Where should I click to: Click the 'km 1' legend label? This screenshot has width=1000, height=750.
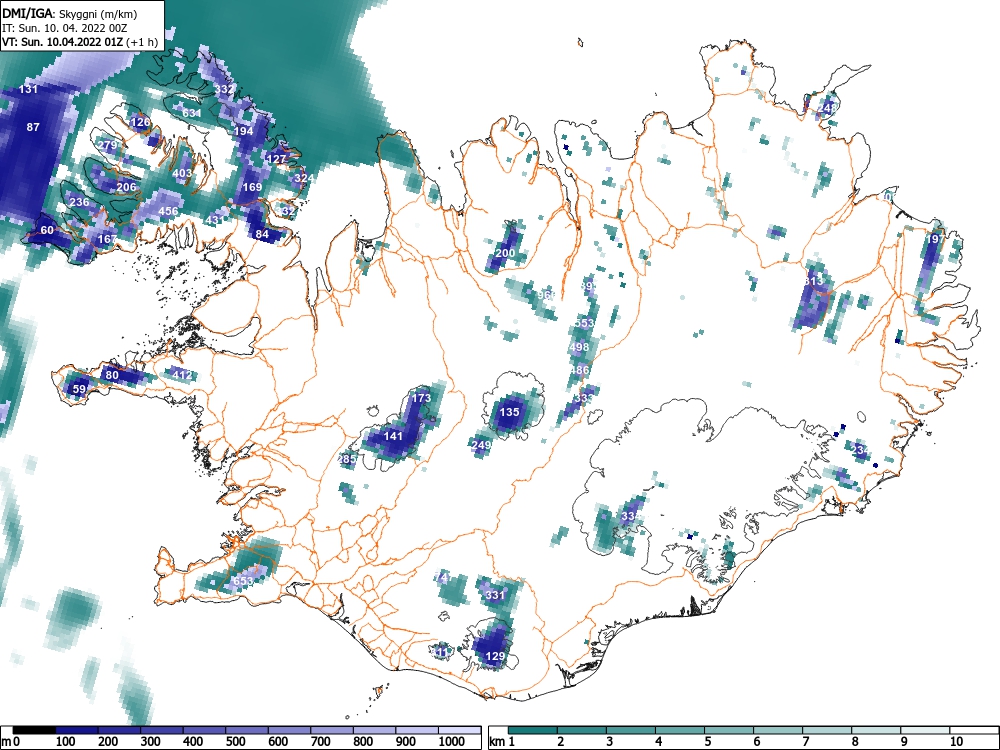(503, 742)
